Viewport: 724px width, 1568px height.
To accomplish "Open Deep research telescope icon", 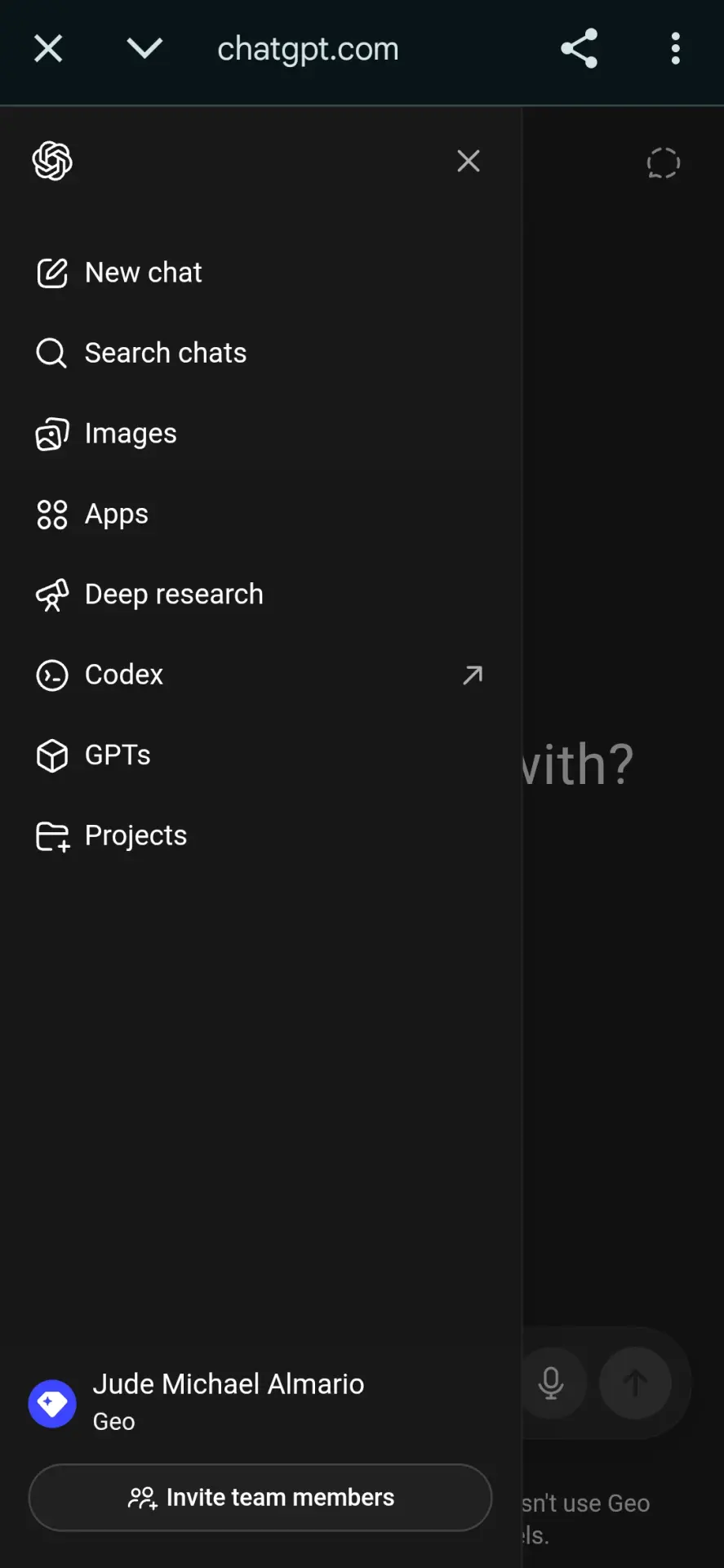I will pos(52,595).
